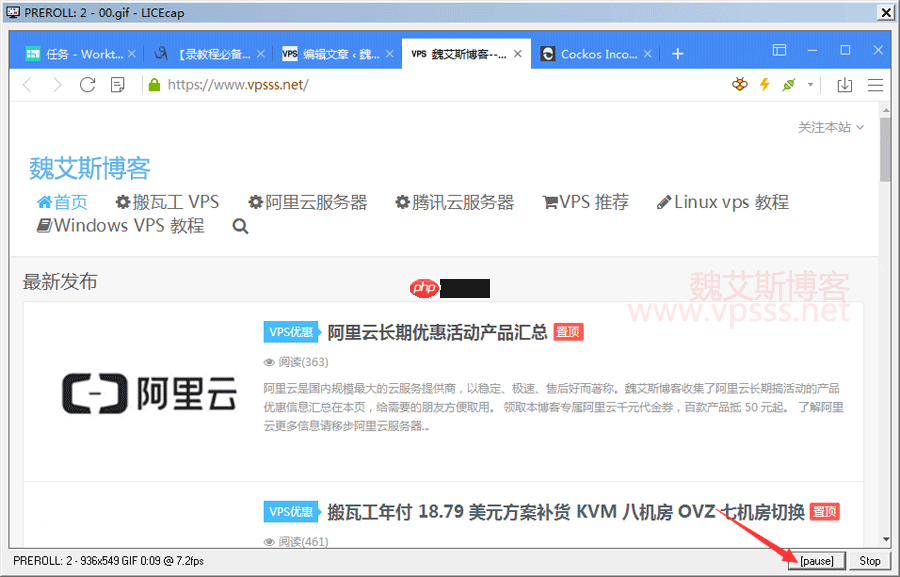Click the green plug extension icon

click(787, 85)
